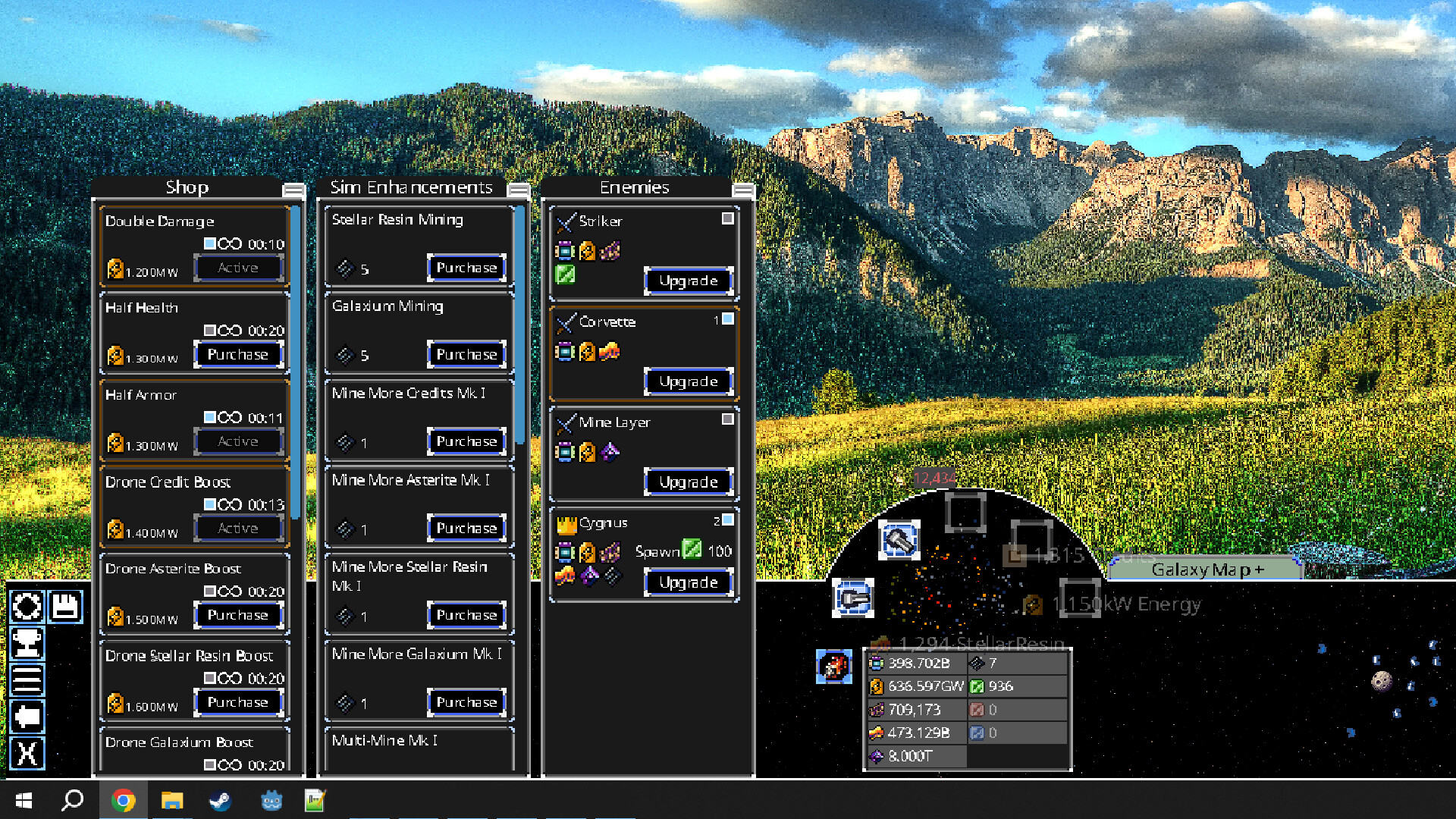This screenshot has width=1456, height=819.
Task: Toggle the Cygnus enemy checkbox
Action: coord(728,519)
